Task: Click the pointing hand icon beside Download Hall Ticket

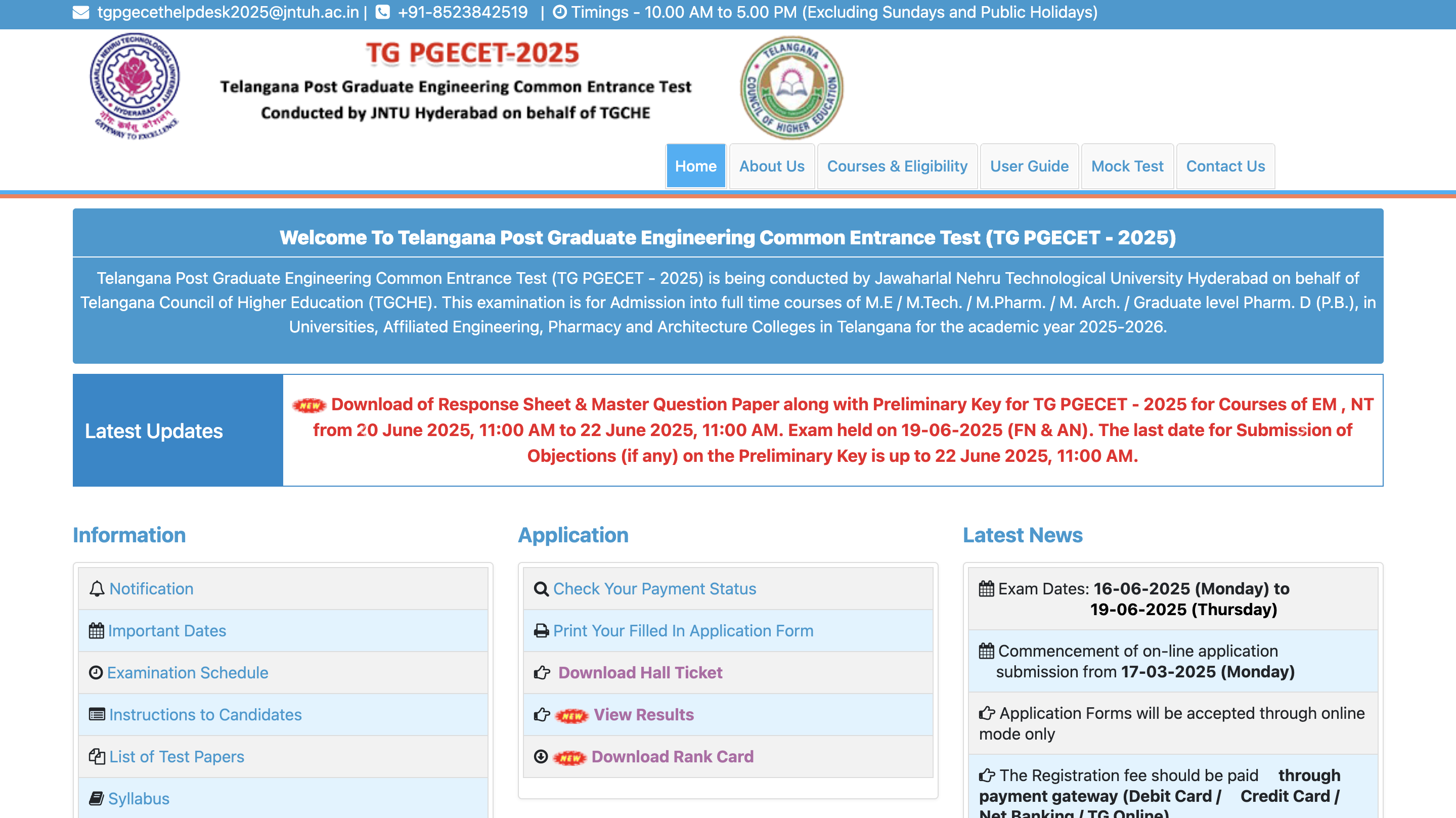Action: click(x=542, y=672)
